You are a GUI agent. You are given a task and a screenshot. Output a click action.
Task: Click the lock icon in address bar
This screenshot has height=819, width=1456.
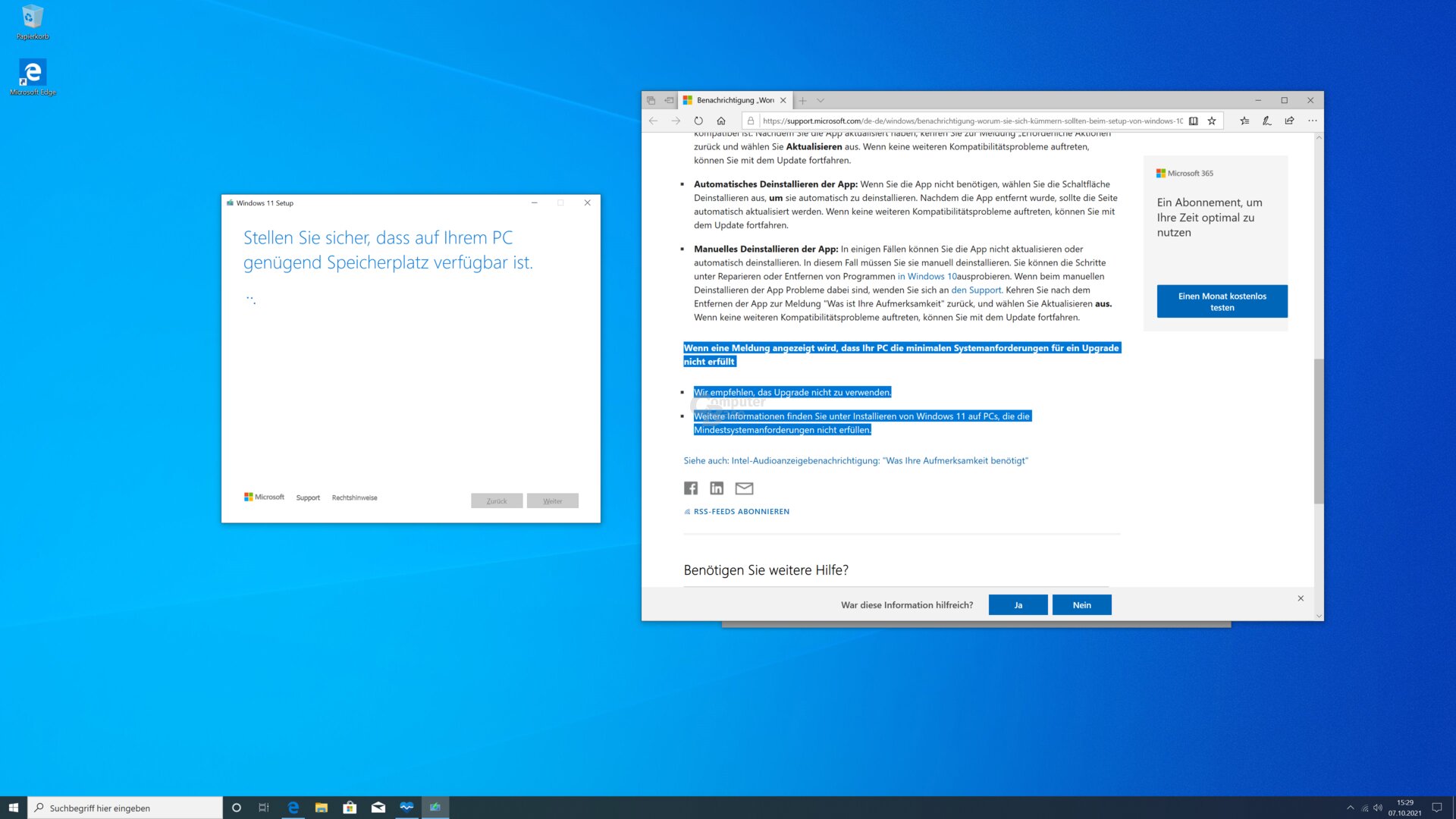[751, 121]
